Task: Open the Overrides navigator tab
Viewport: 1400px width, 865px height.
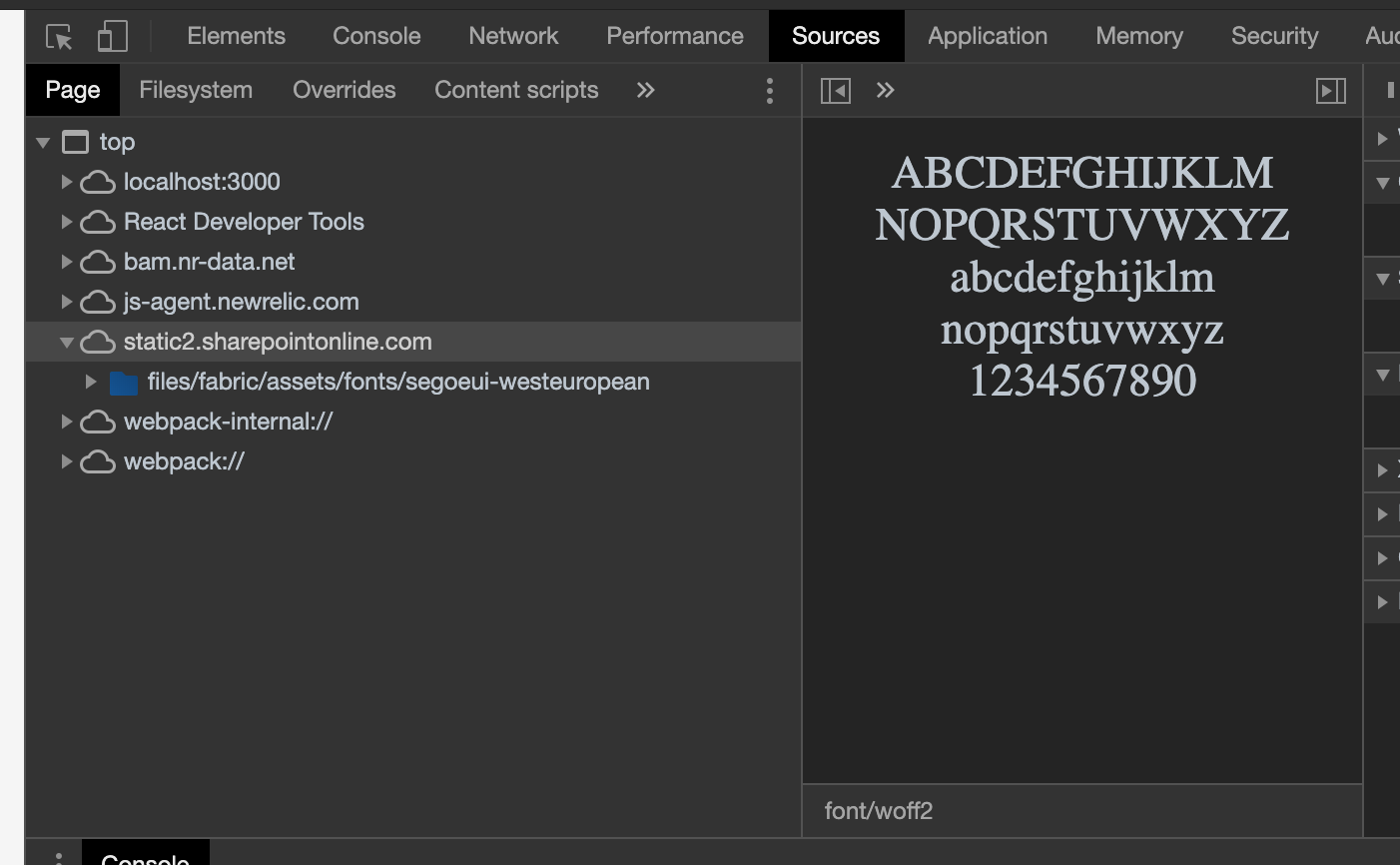Action: 345,90
